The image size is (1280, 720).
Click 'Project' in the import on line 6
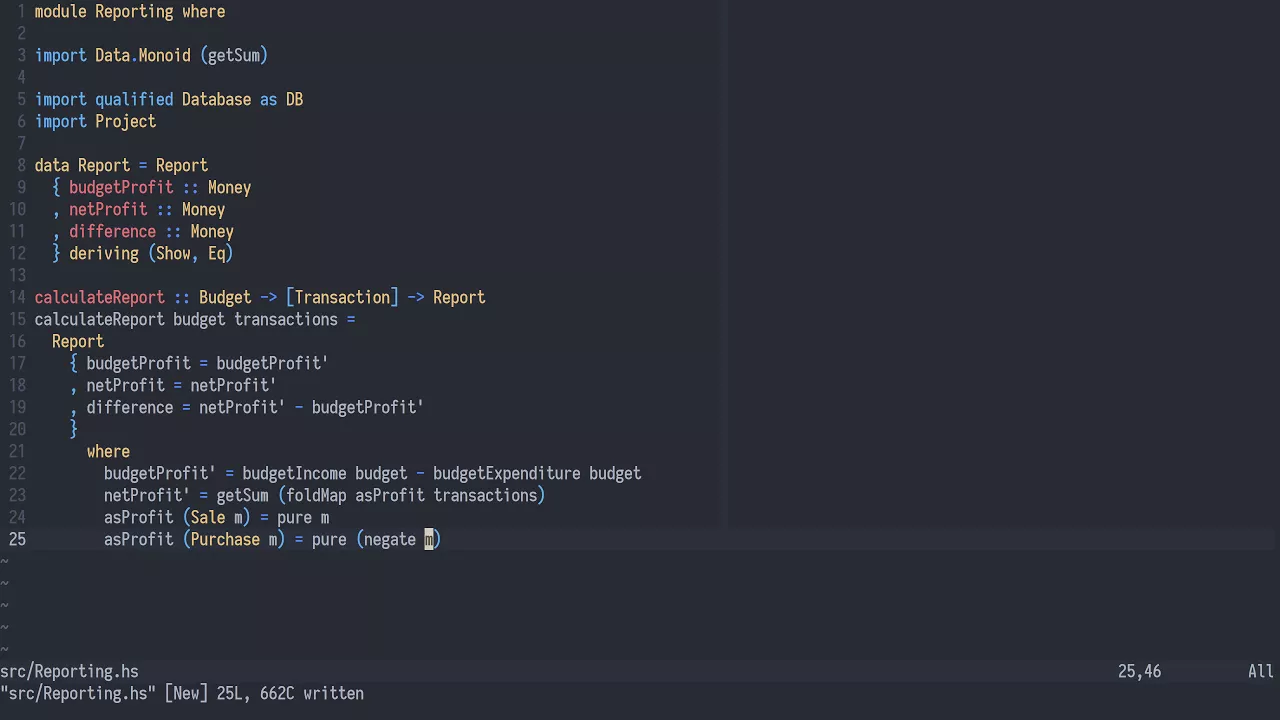[125, 122]
